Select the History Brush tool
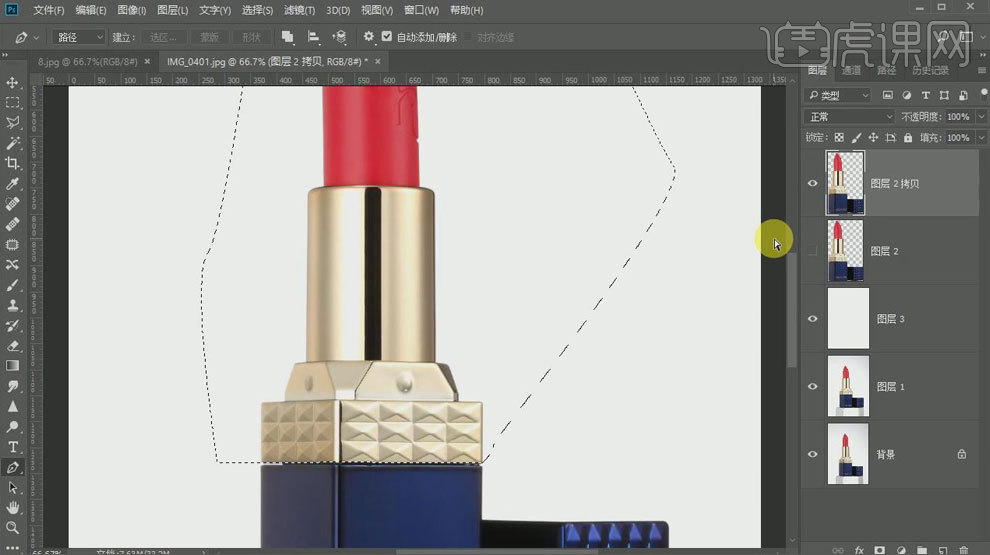Image resolution: width=990 pixels, height=555 pixels. (12, 325)
